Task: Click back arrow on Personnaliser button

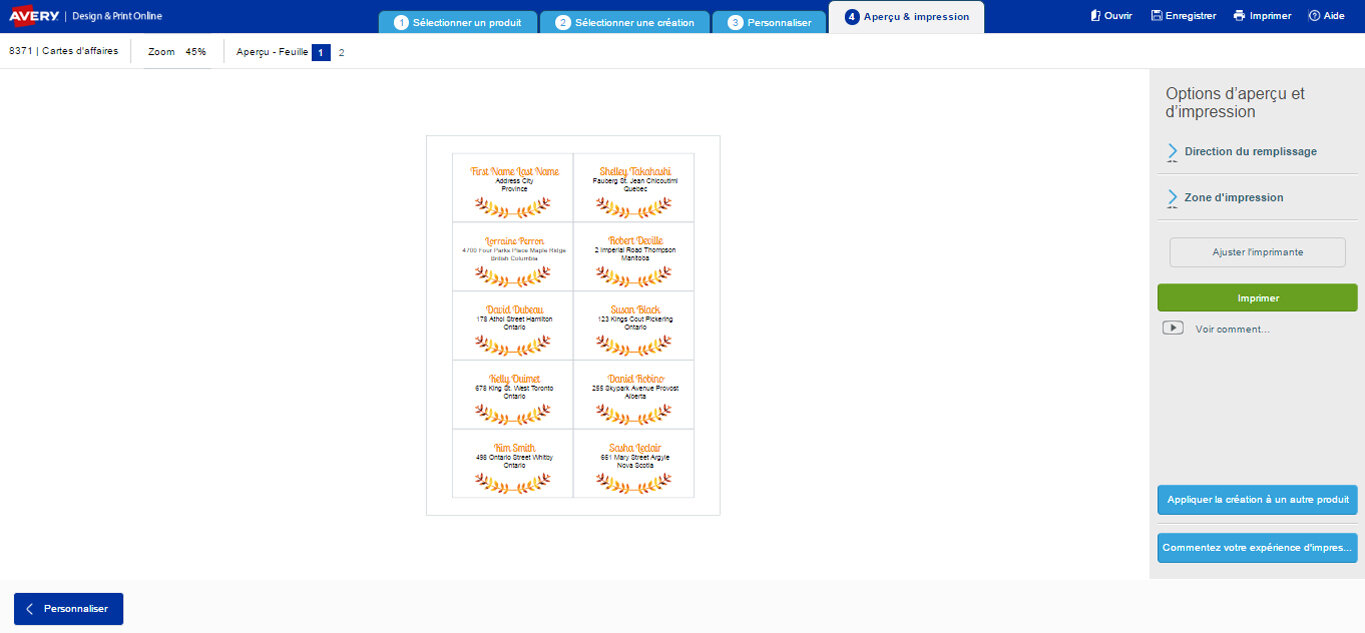Action: click(x=30, y=609)
